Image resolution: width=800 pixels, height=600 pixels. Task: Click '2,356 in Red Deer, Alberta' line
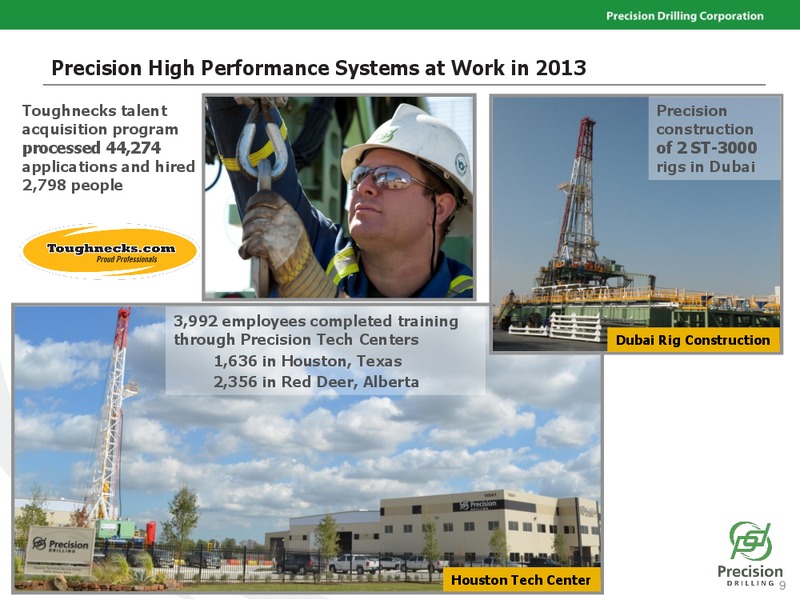316,382
